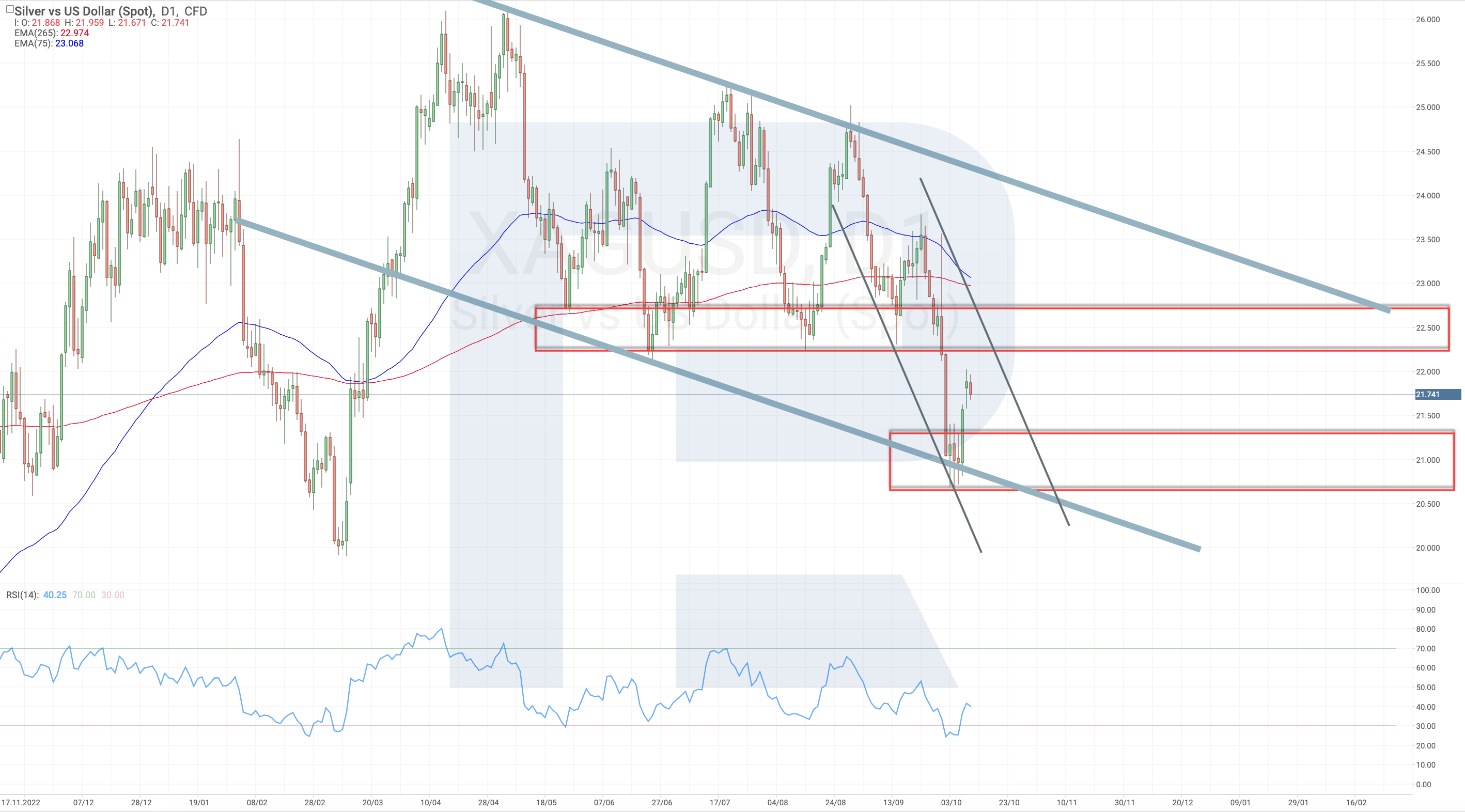Click the 13/09 date axis label
Viewport: 1465px width, 812px height.
pyautogui.click(x=894, y=803)
